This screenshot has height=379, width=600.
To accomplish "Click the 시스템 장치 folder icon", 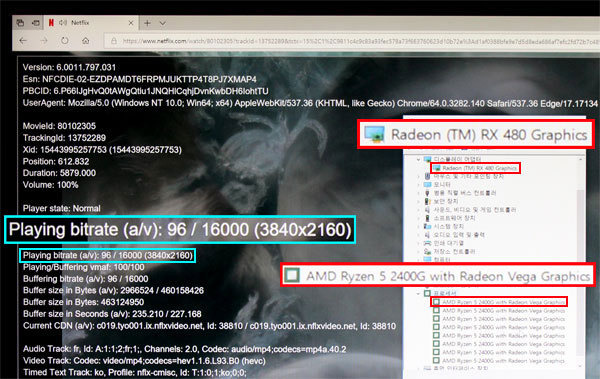I will click(x=427, y=227).
